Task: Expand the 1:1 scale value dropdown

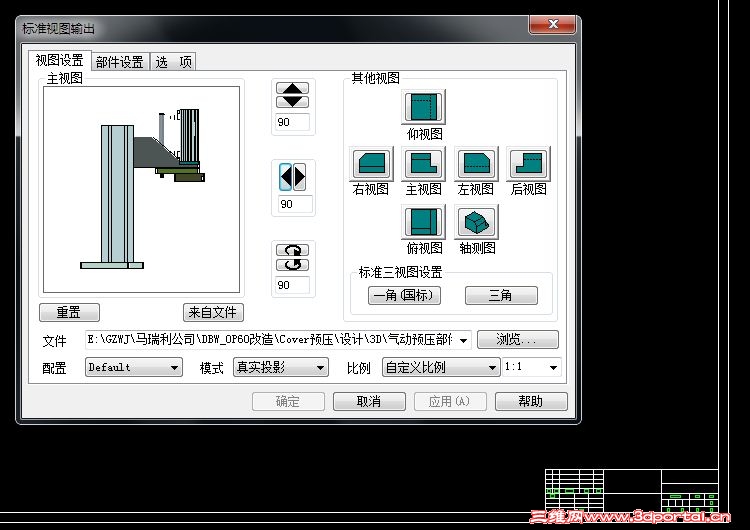Action: click(553, 367)
